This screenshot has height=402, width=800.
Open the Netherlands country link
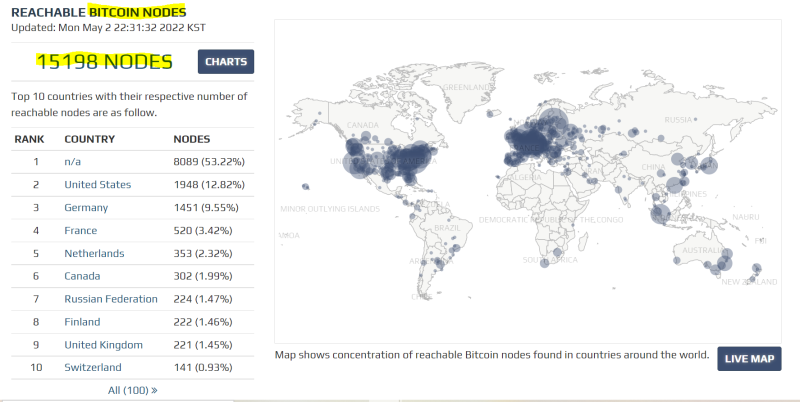tap(94, 254)
